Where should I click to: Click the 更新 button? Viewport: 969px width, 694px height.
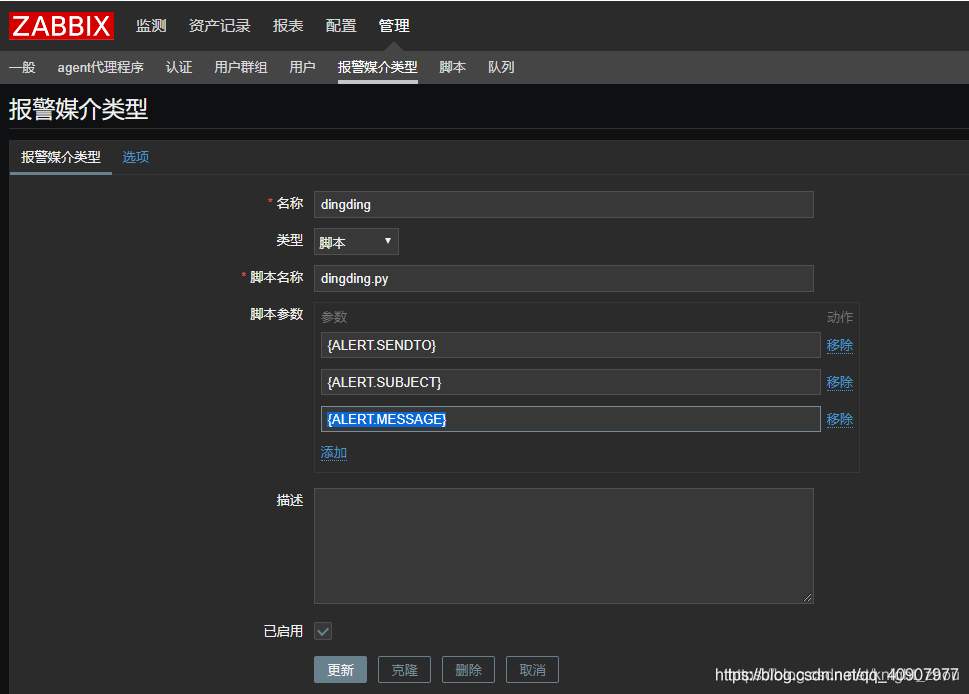341,670
